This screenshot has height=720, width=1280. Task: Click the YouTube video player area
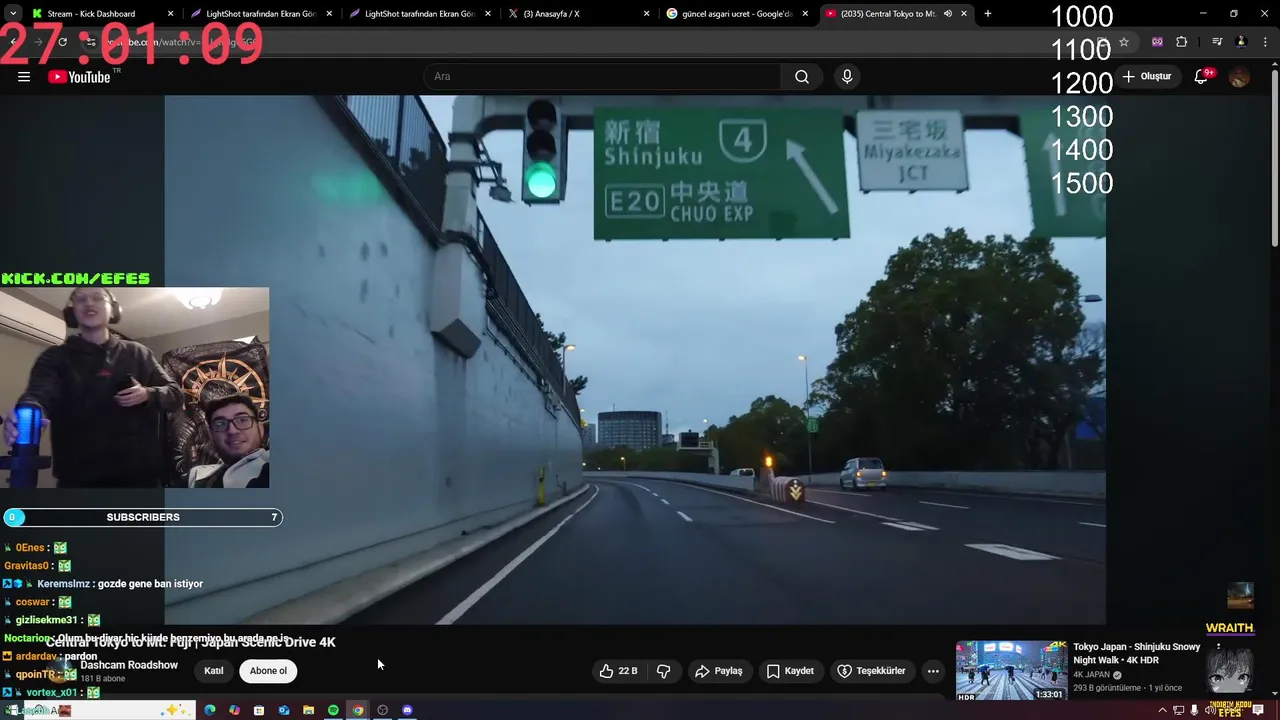click(635, 360)
